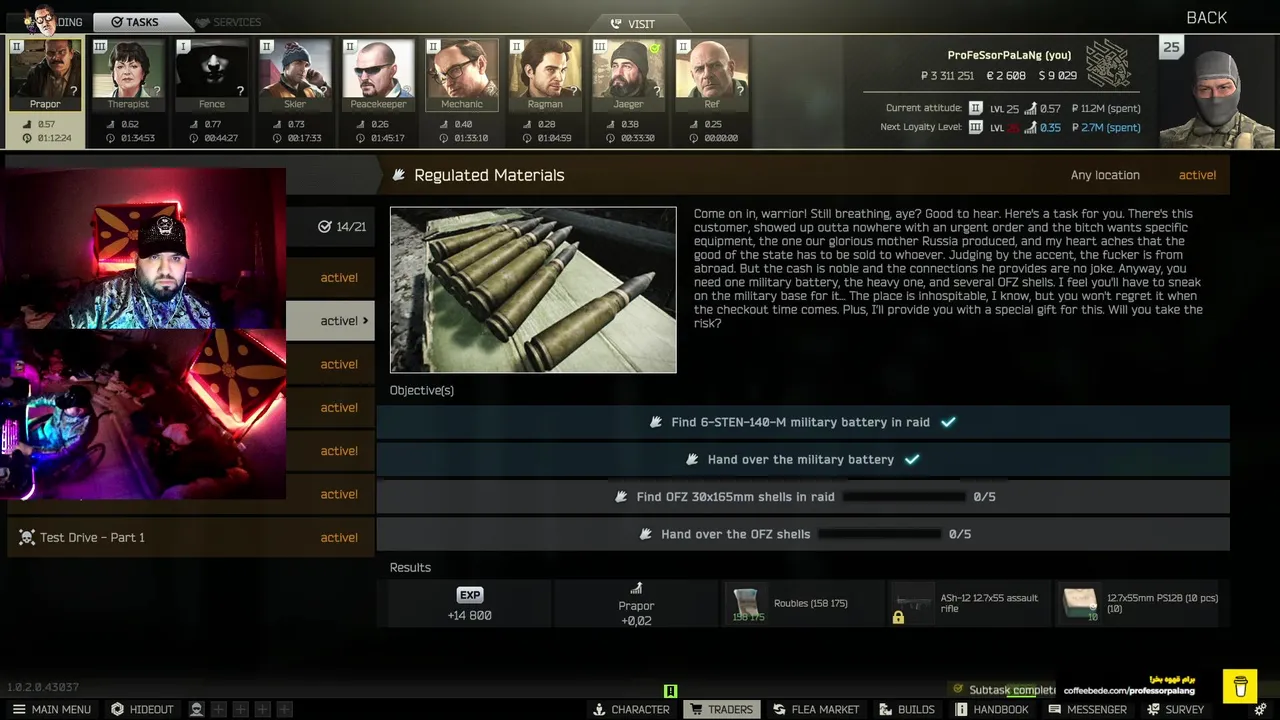
Task: Select the Test Drive - Part 1 task
Action: point(190,537)
